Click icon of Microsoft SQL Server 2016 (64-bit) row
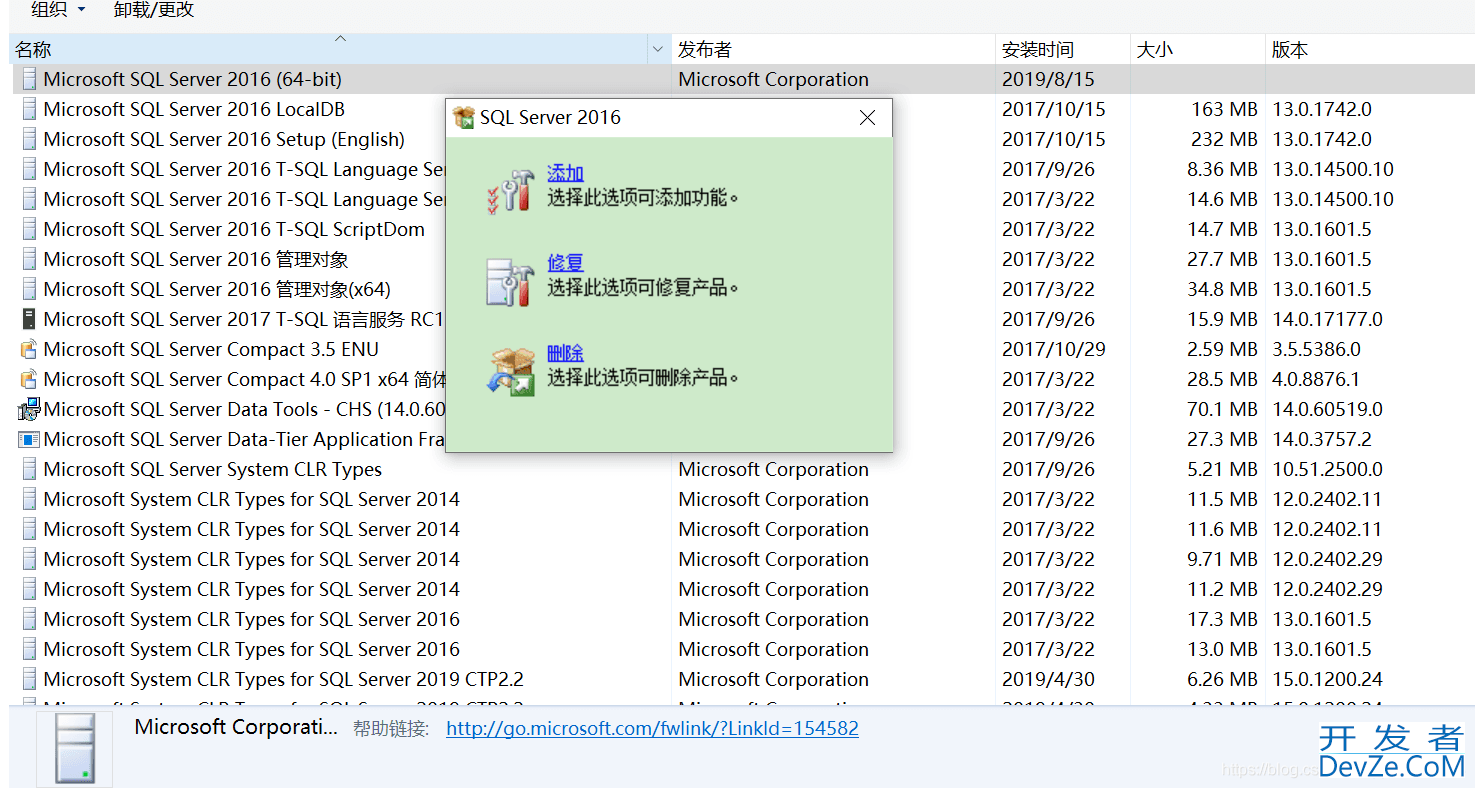The image size is (1475, 788). [29, 80]
